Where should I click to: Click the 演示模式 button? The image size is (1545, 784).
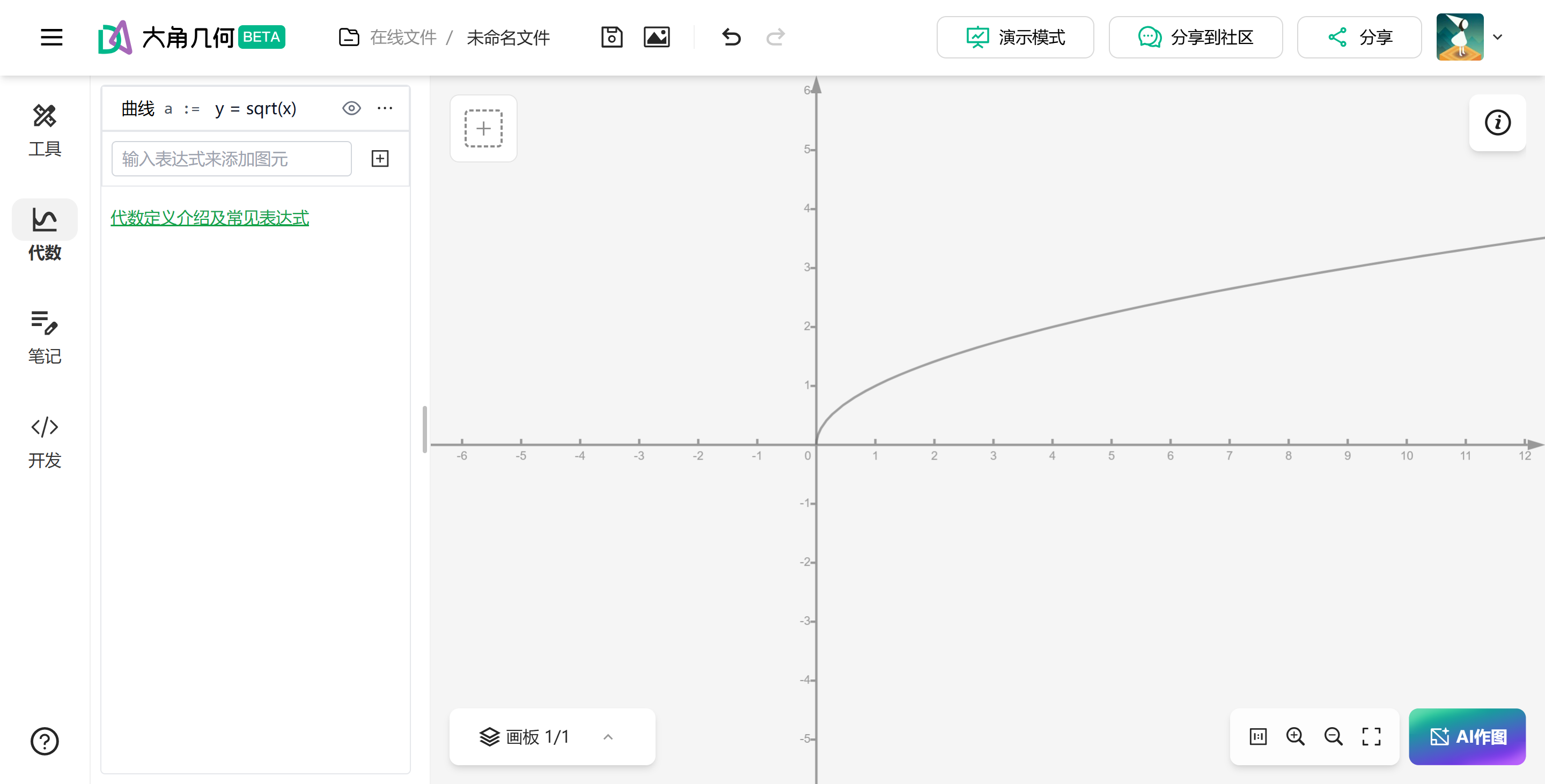[1015, 37]
